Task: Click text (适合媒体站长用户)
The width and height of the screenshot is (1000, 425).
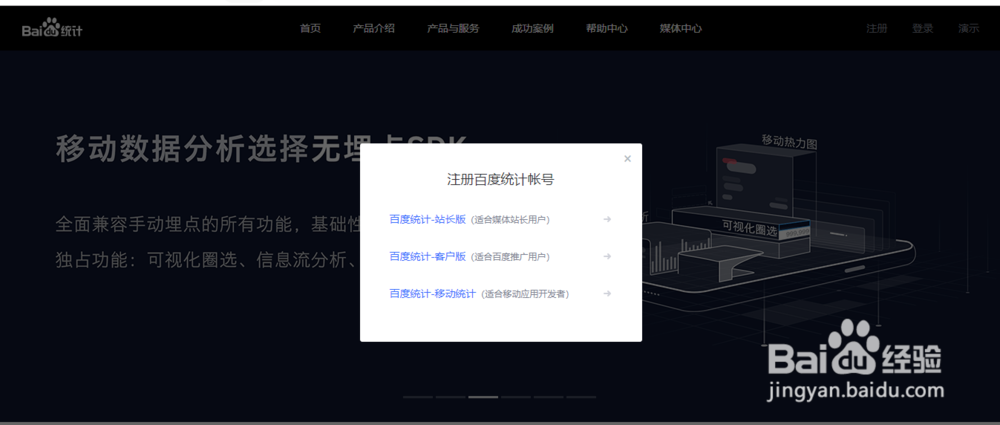Action: pyautogui.click(x=510, y=220)
